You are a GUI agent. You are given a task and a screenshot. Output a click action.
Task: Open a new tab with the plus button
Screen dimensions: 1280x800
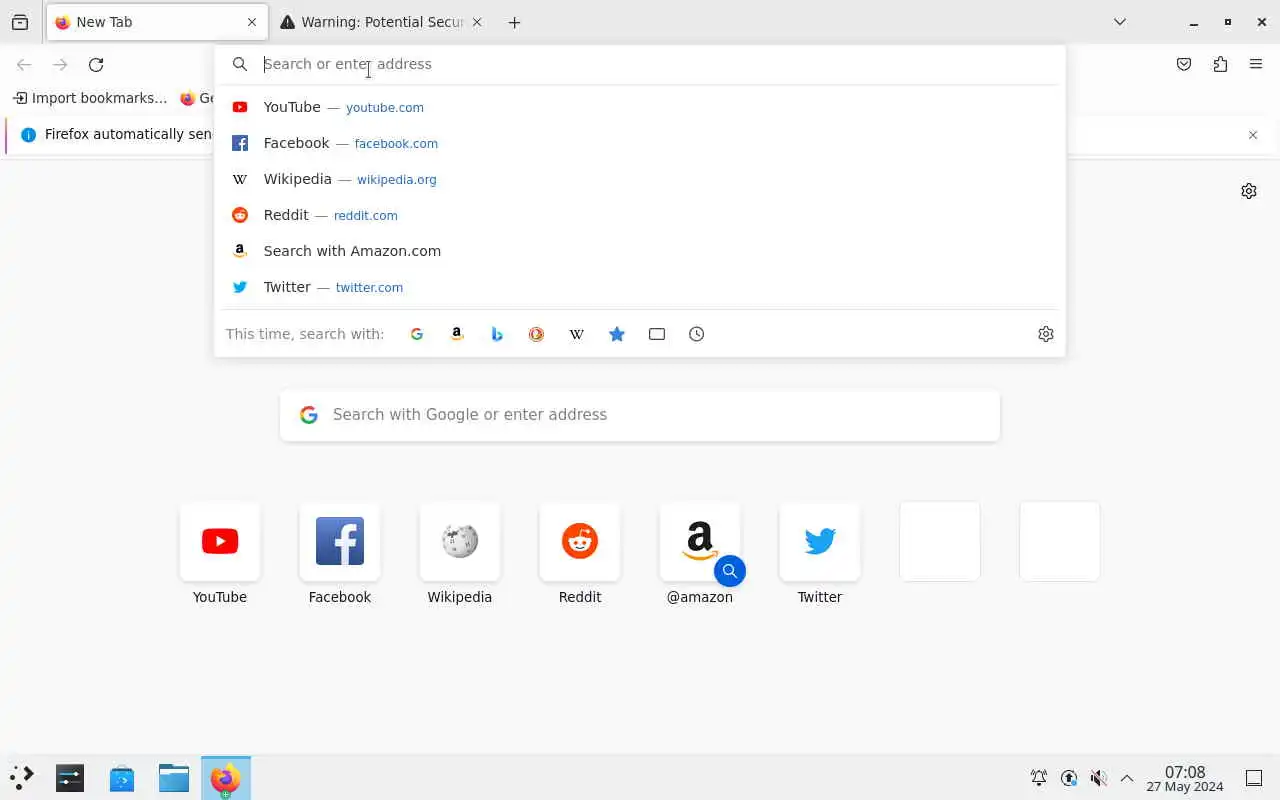pyautogui.click(x=514, y=22)
